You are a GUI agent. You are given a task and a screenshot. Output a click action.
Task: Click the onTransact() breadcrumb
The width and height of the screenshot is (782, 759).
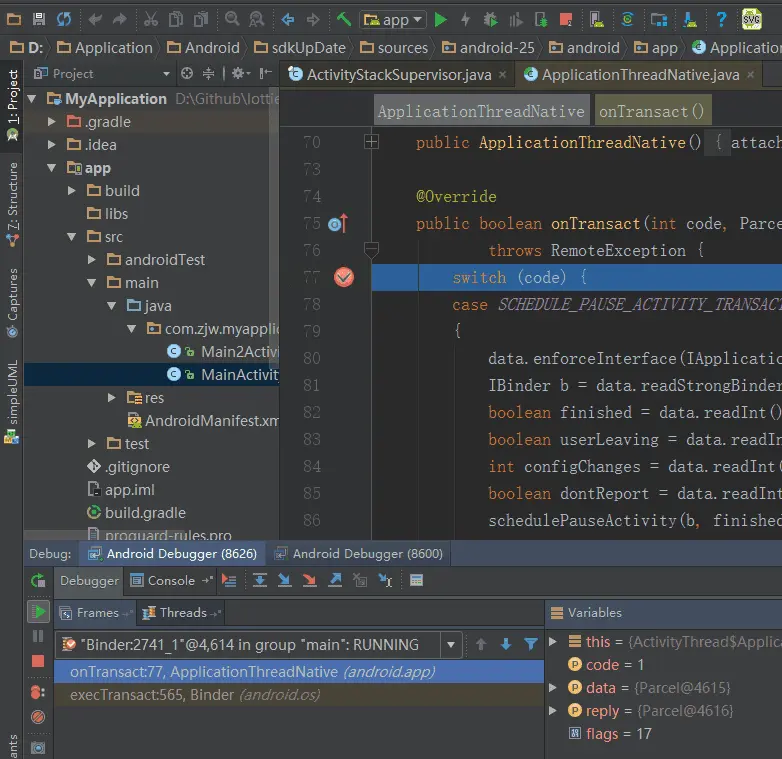(x=651, y=112)
